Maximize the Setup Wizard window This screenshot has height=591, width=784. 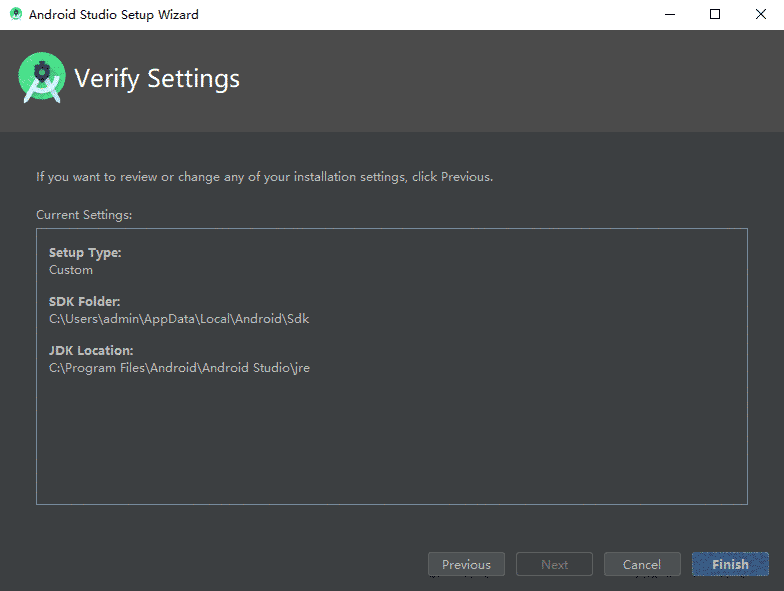(x=715, y=14)
